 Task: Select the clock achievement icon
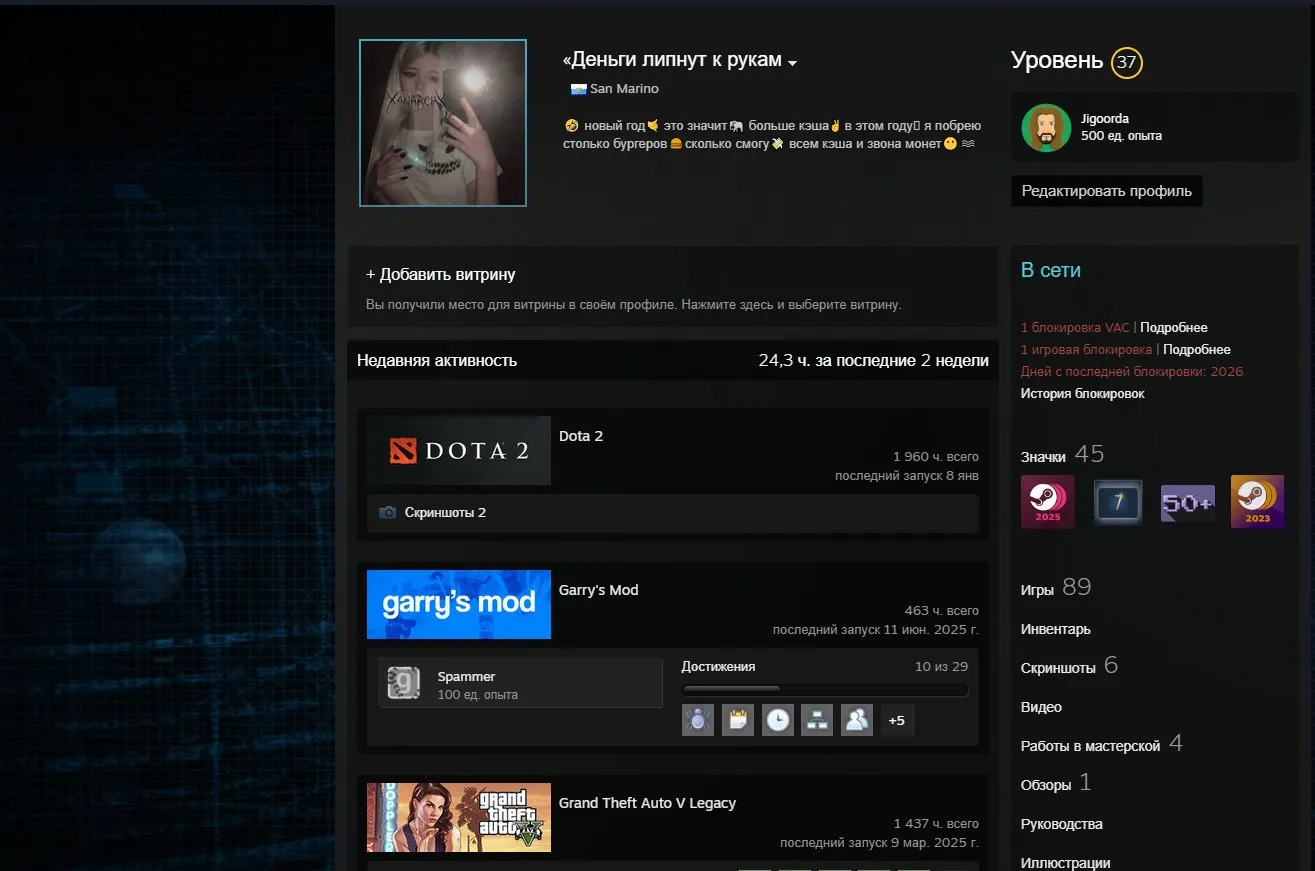coord(777,719)
